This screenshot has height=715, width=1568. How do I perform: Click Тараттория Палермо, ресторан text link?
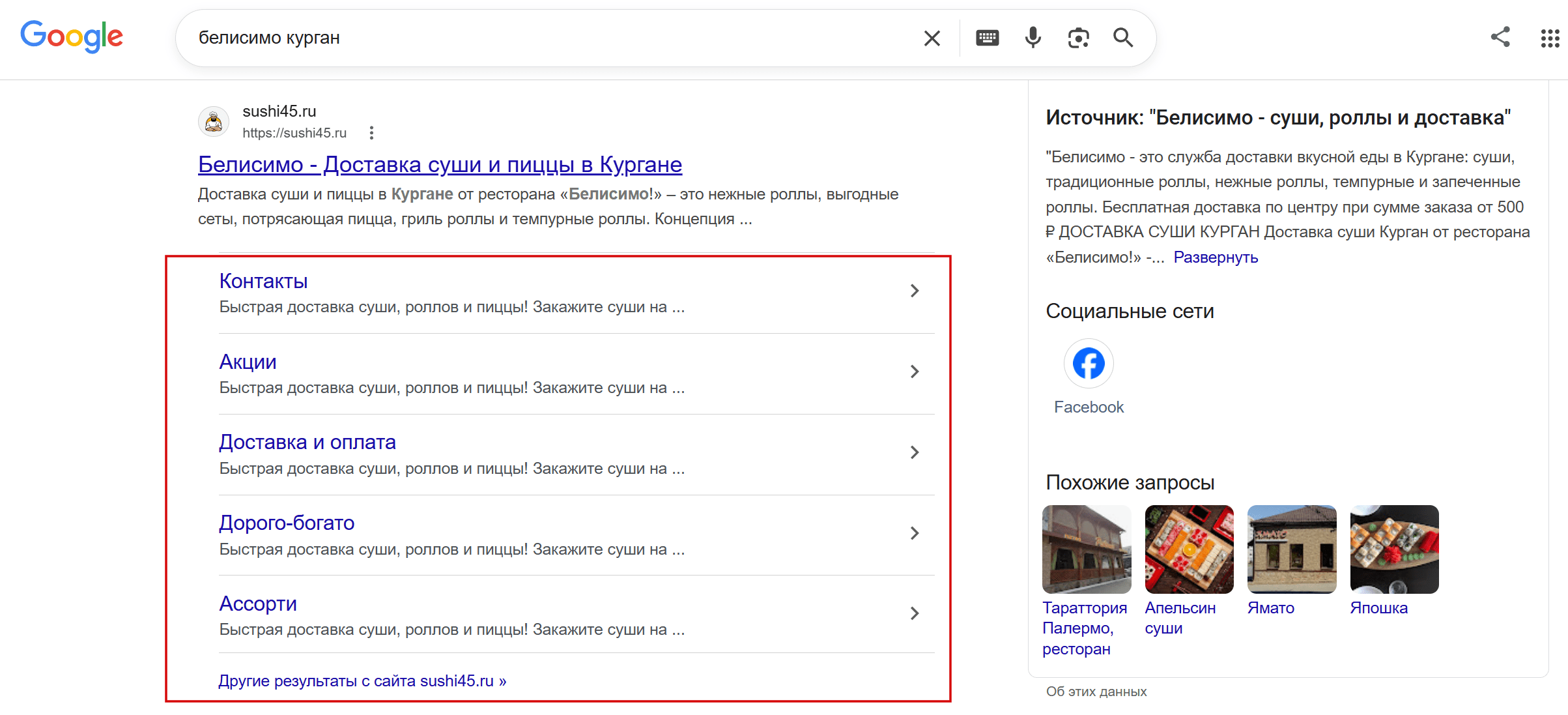[x=1085, y=628]
